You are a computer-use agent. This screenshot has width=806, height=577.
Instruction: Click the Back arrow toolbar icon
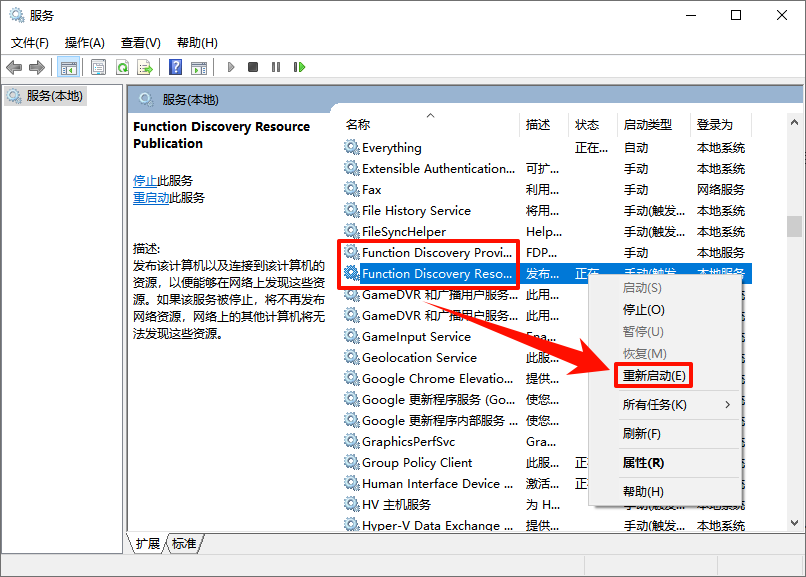(14, 67)
